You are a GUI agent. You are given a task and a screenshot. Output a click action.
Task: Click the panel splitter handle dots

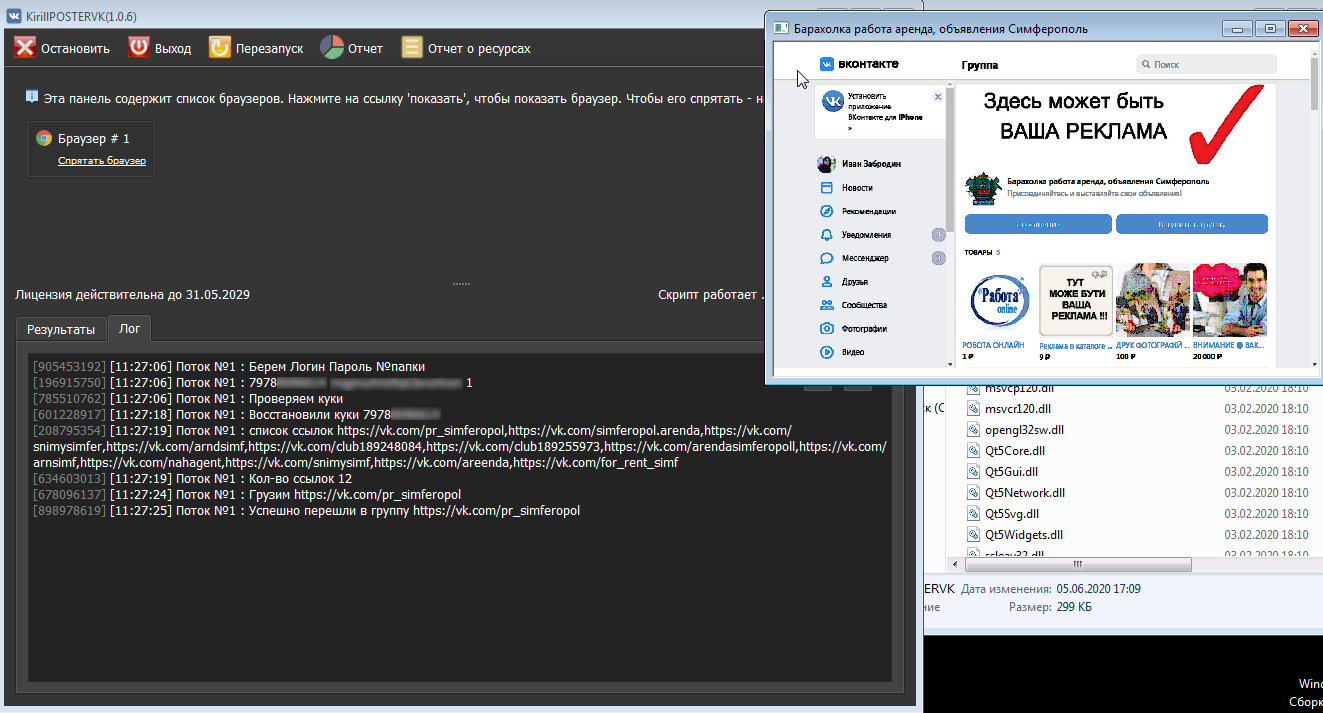tap(461, 284)
